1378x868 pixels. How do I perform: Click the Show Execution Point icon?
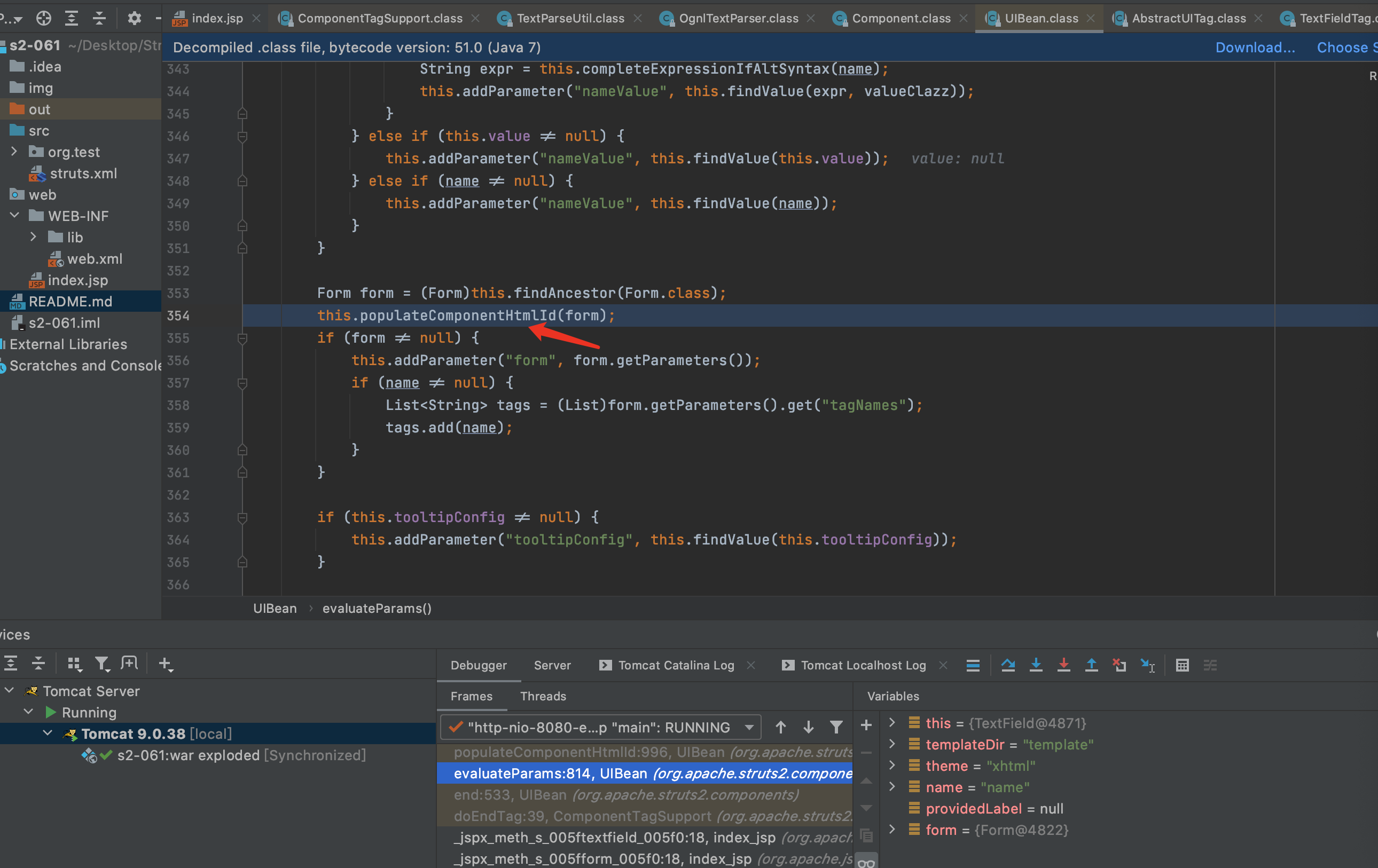pos(973,665)
